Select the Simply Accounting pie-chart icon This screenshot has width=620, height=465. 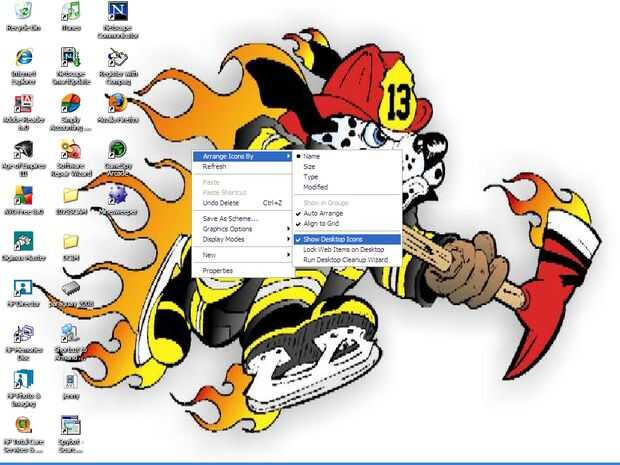coord(71,104)
